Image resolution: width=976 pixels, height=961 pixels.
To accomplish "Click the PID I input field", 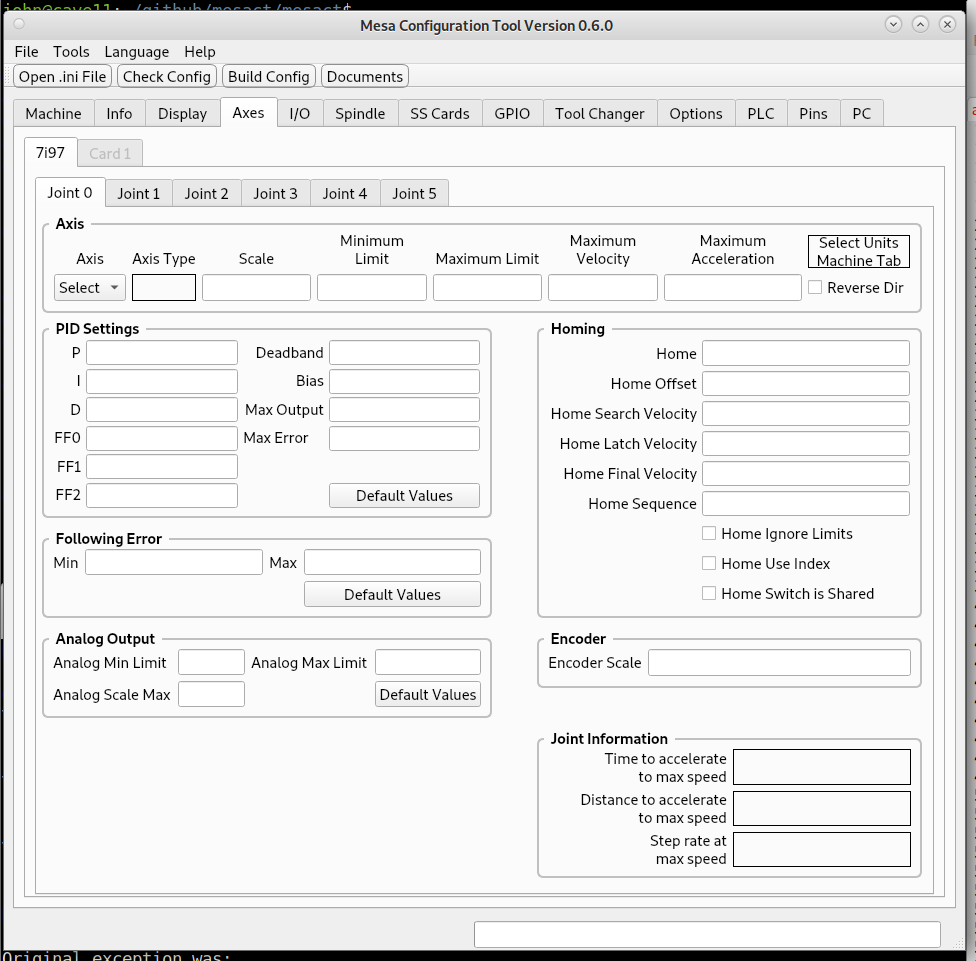I will (162, 381).
